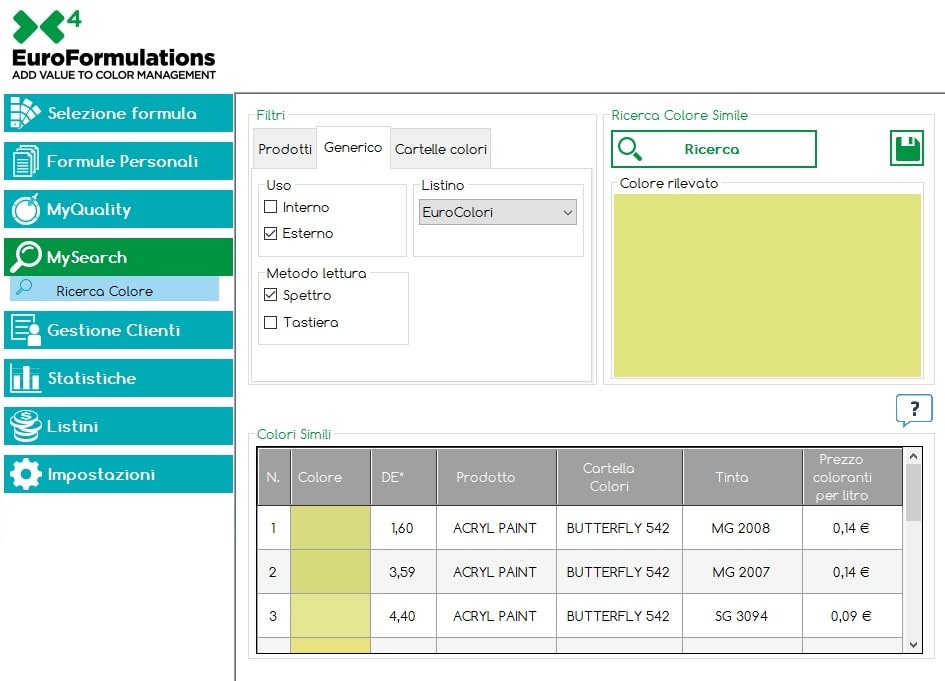This screenshot has height=681, width=945.
Task: Sort by the DE* column header
Action: click(404, 477)
